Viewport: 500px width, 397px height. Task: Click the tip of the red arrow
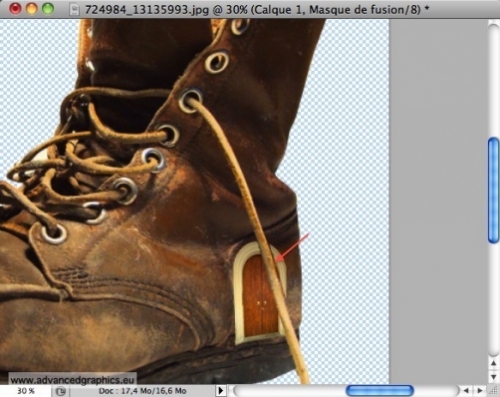pyautogui.click(x=278, y=260)
